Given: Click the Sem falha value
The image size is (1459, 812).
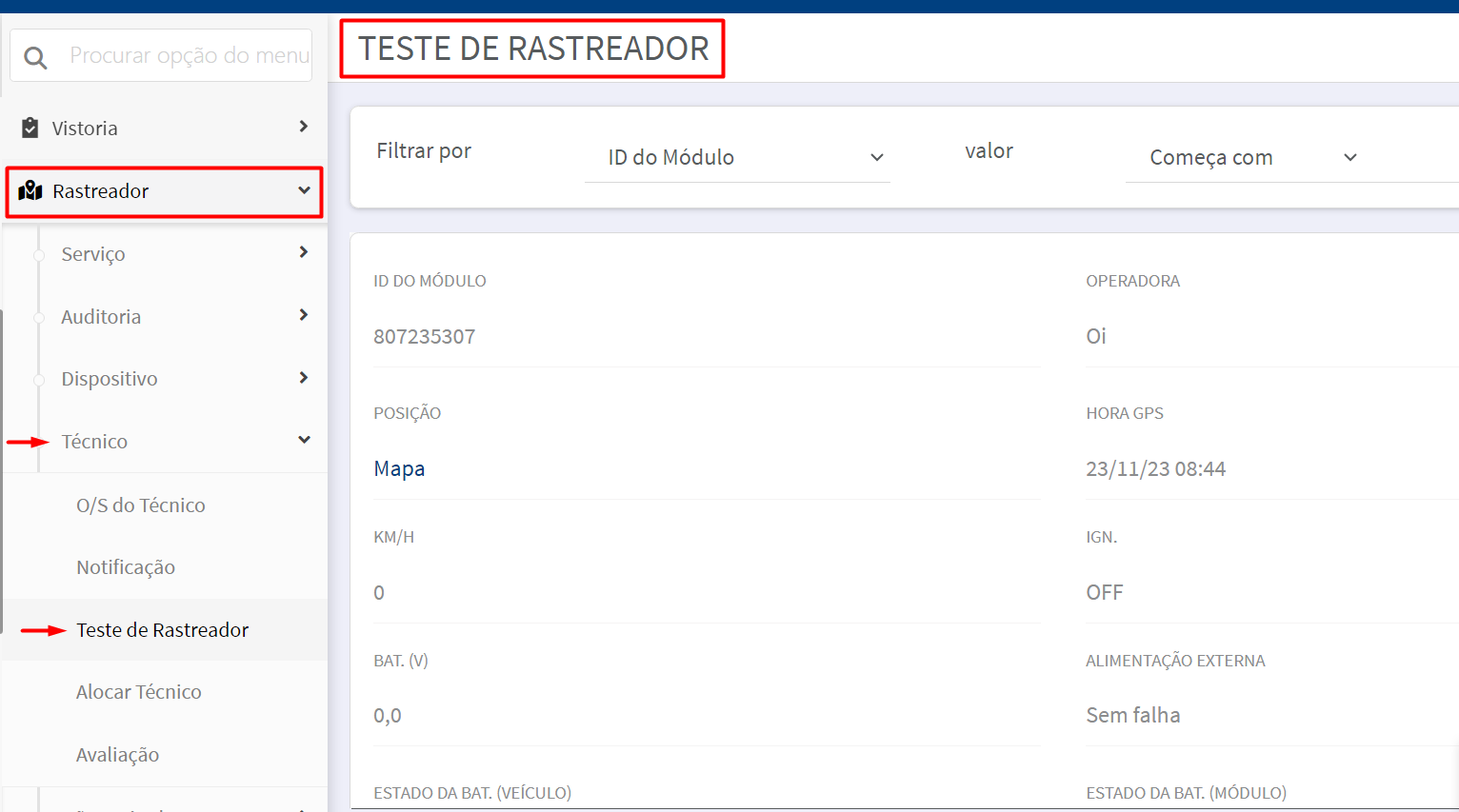Looking at the screenshot, I should pyautogui.click(x=1133, y=715).
